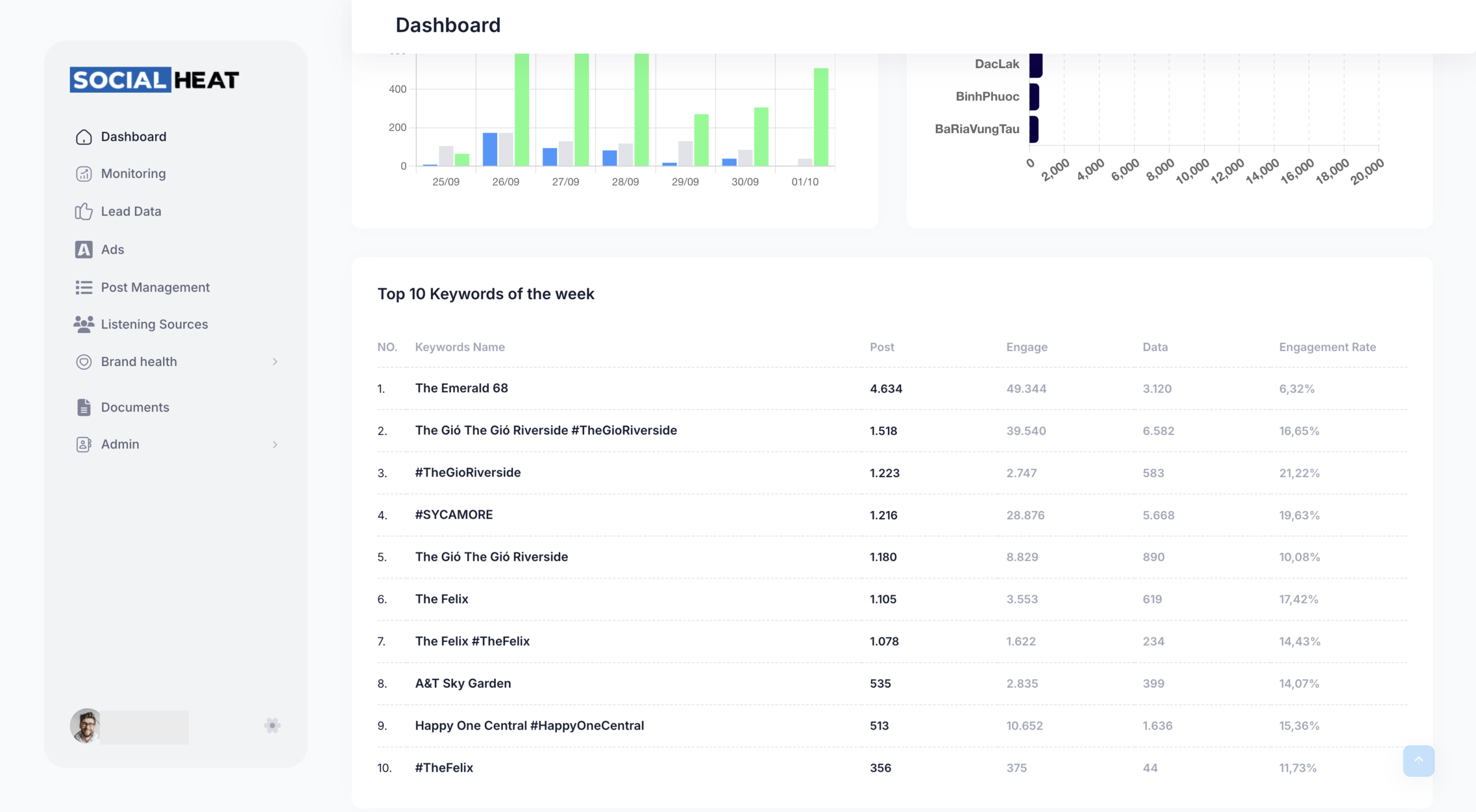Click the Listening Sources people icon
This screenshot has width=1476, height=812.
pyautogui.click(x=84, y=324)
